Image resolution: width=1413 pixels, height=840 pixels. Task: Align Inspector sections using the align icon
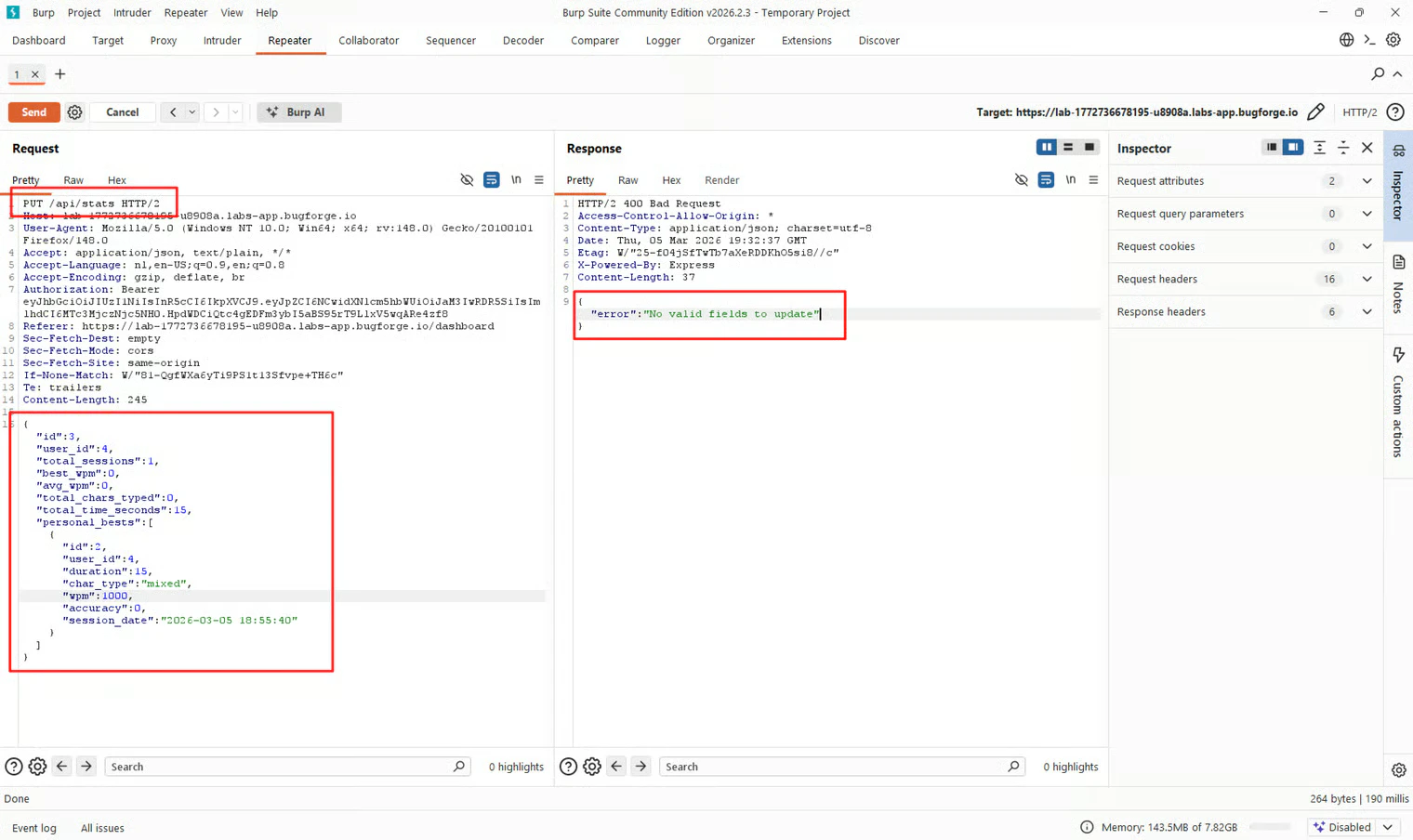[1319, 148]
